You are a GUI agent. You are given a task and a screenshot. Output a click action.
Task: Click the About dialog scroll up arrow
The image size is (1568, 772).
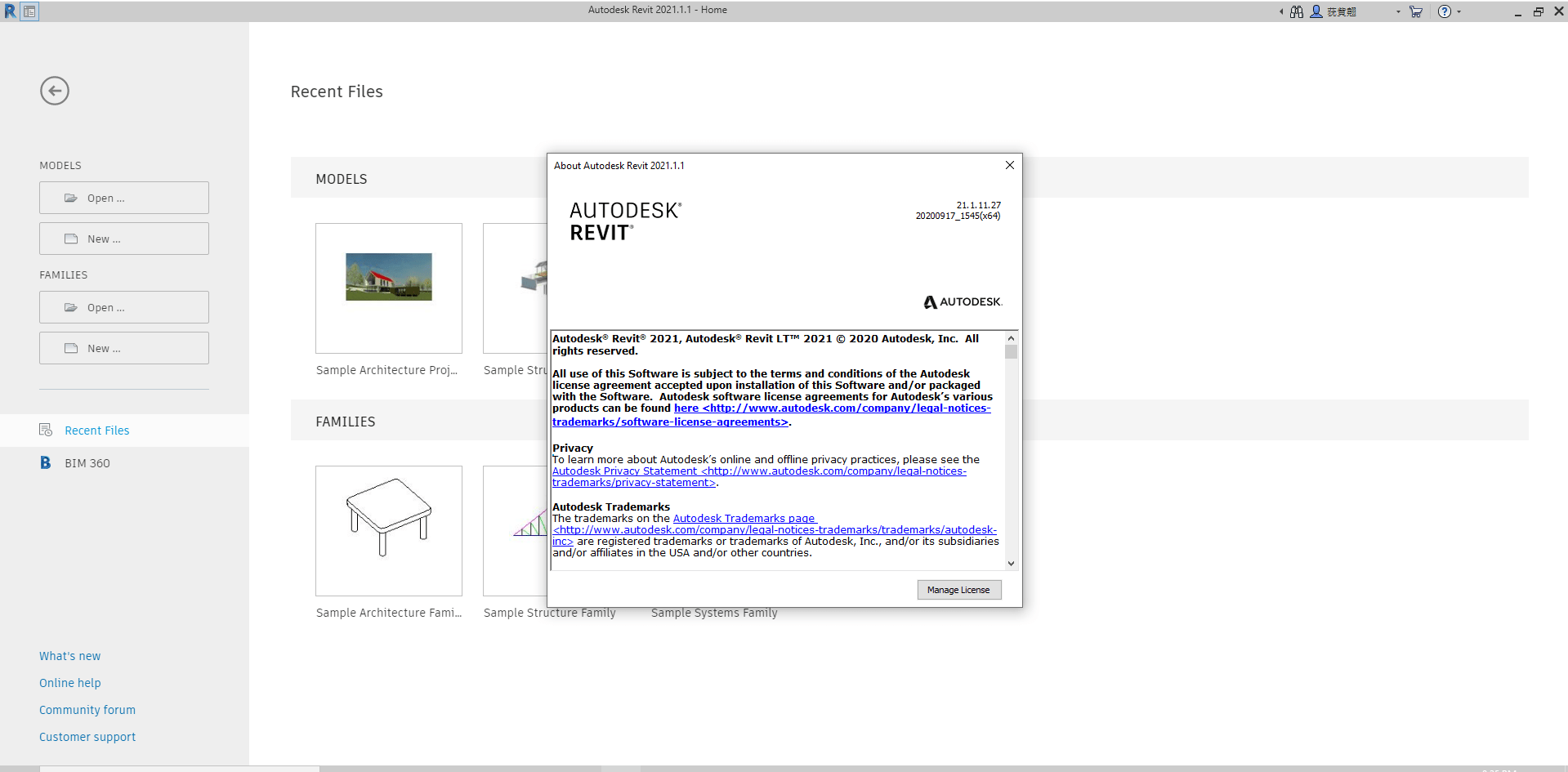(x=1011, y=338)
